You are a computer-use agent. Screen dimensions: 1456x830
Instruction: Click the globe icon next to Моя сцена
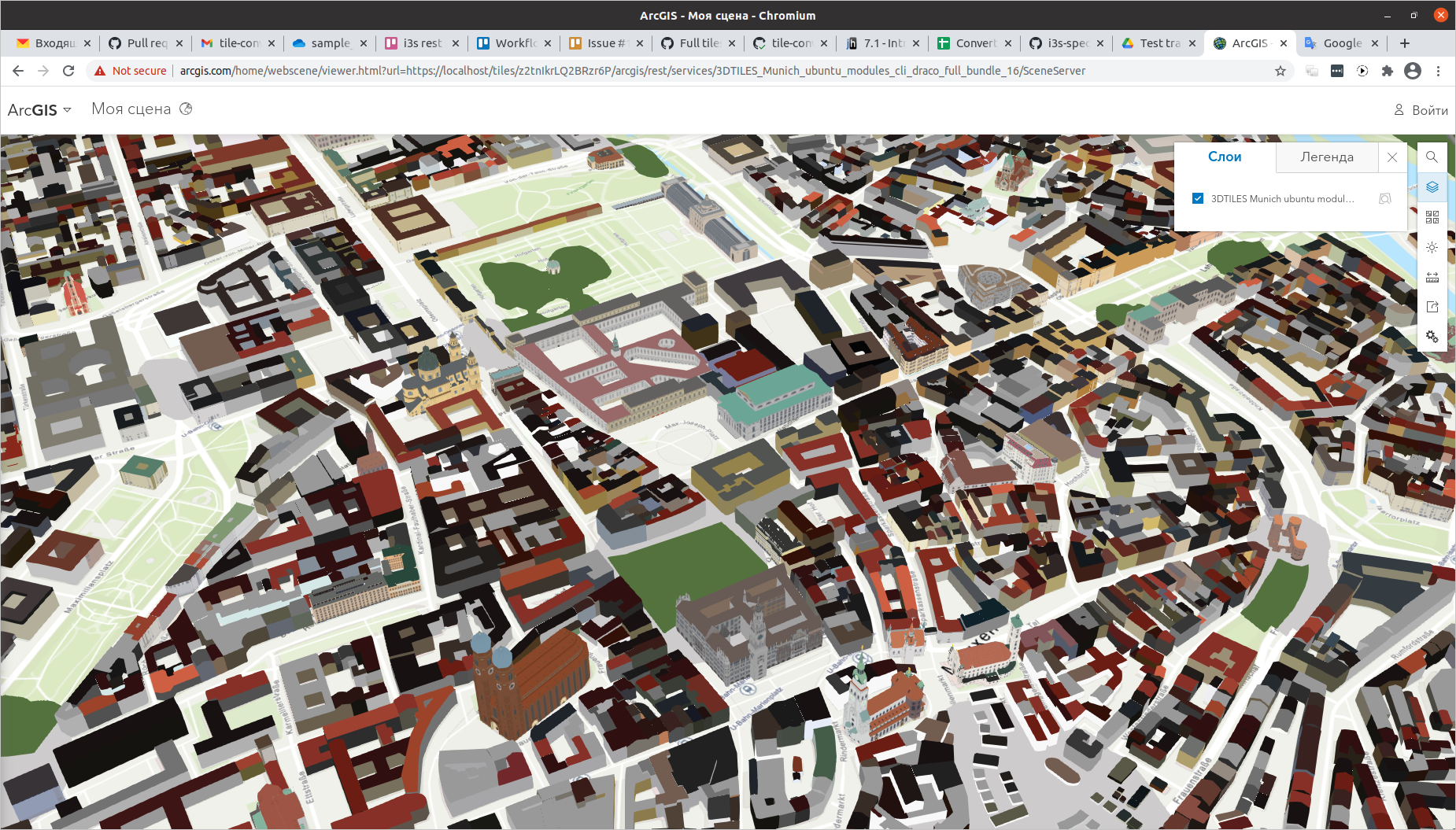click(186, 109)
